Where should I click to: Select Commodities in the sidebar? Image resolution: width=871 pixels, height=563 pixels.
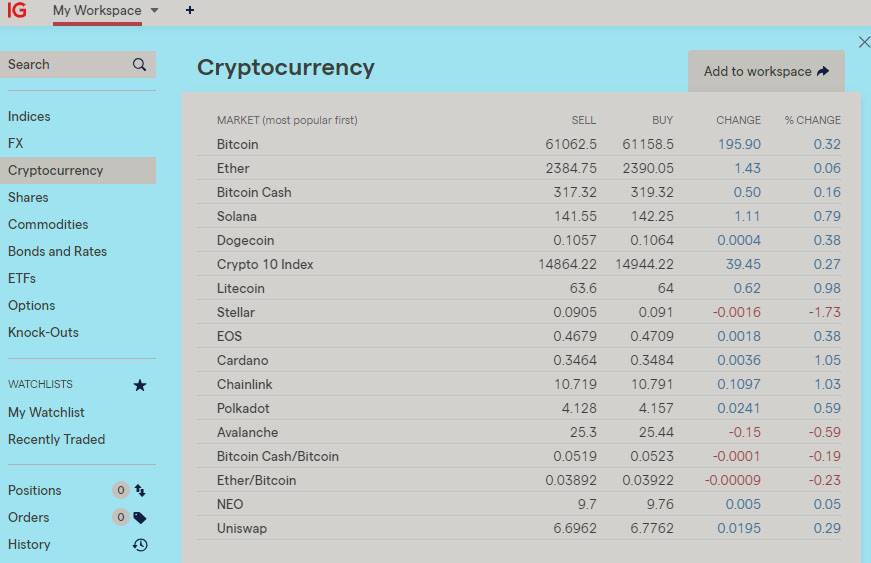[x=48, y=225]
